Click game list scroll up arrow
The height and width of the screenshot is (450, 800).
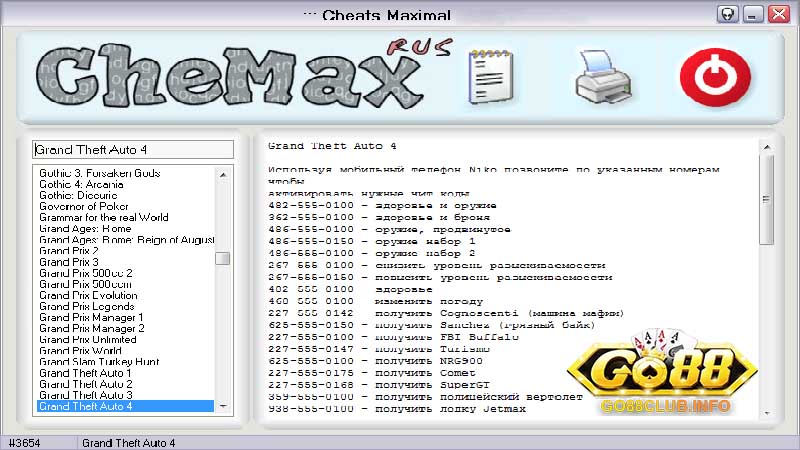(223, 174)
